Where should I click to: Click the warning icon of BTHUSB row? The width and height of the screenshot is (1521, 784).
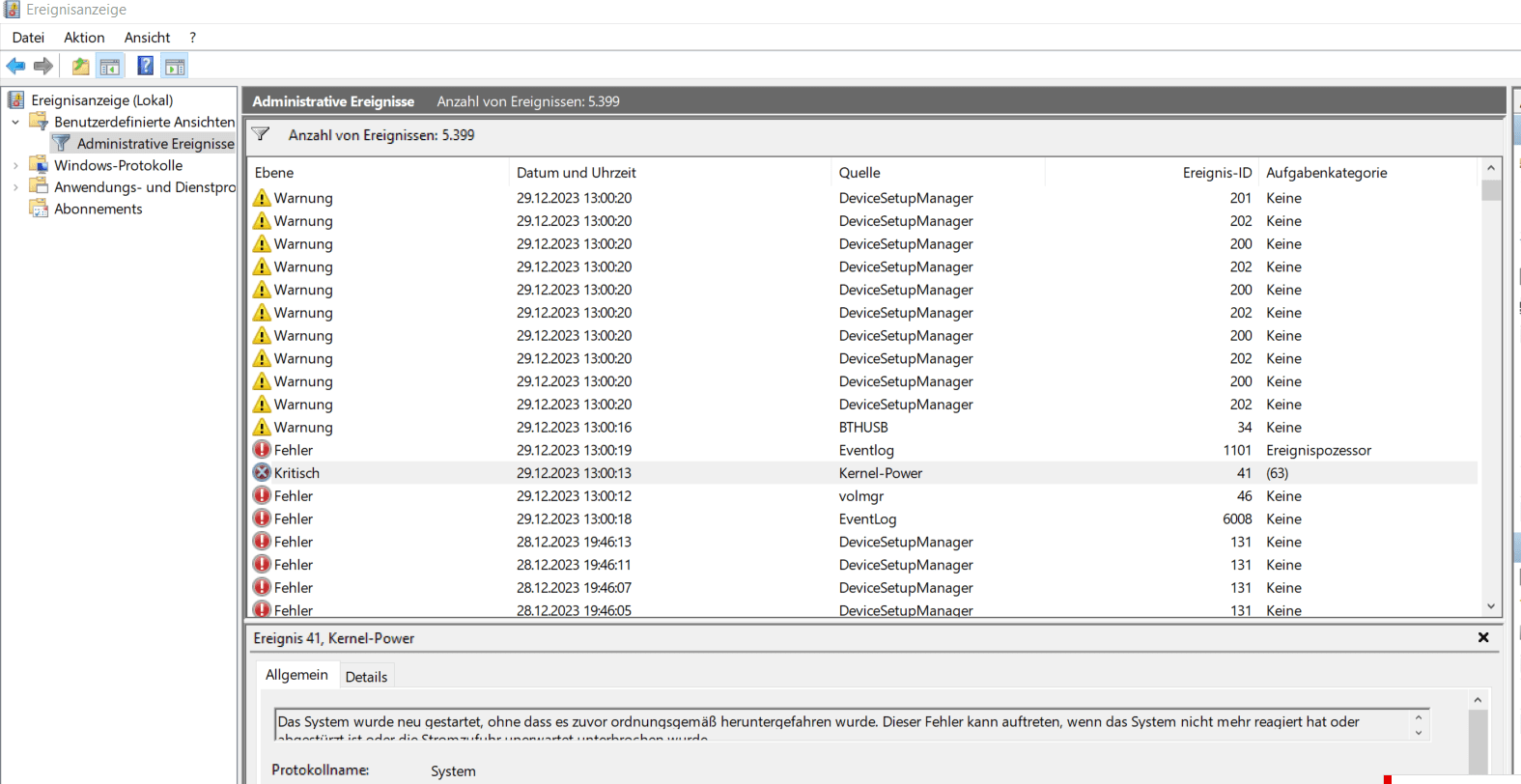point(262,427)
